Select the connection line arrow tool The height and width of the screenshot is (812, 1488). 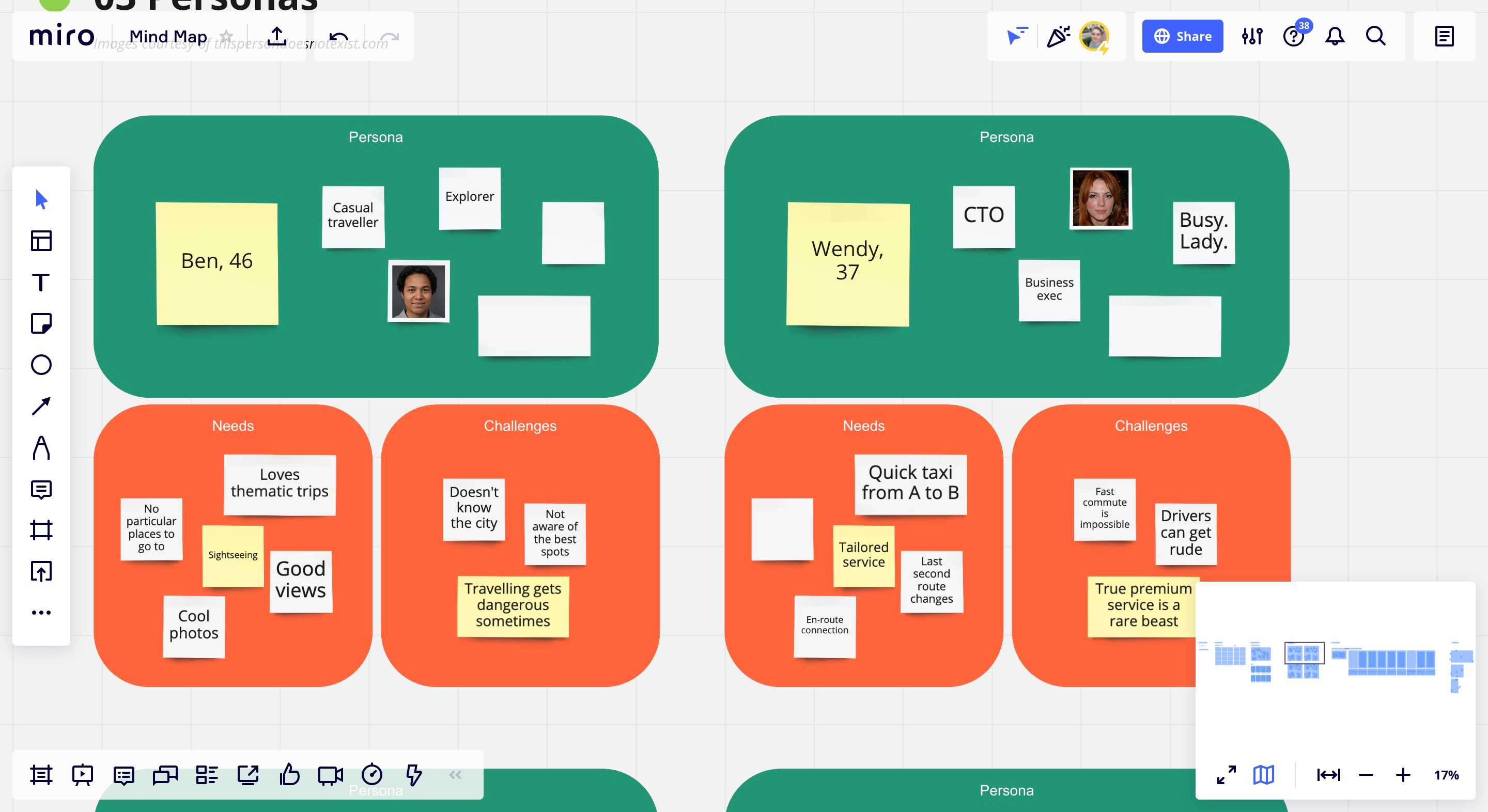click(x=41, y=406)
